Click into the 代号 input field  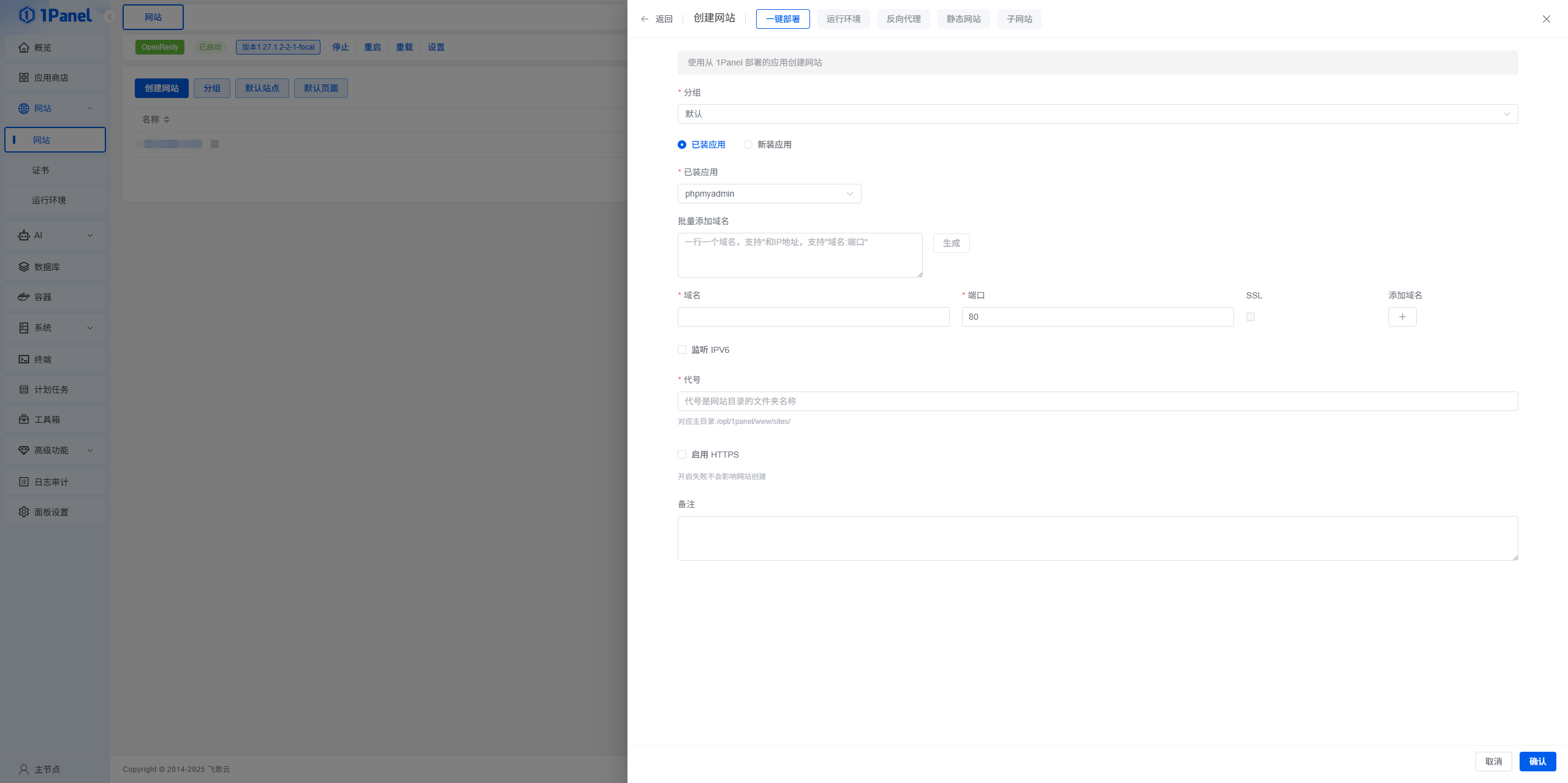click(x=1097, y=401)
